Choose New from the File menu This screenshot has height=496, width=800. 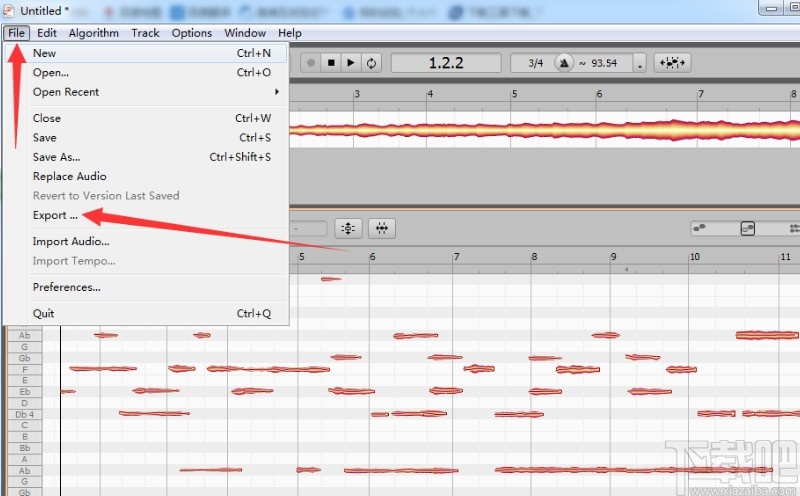pos(146,53)
